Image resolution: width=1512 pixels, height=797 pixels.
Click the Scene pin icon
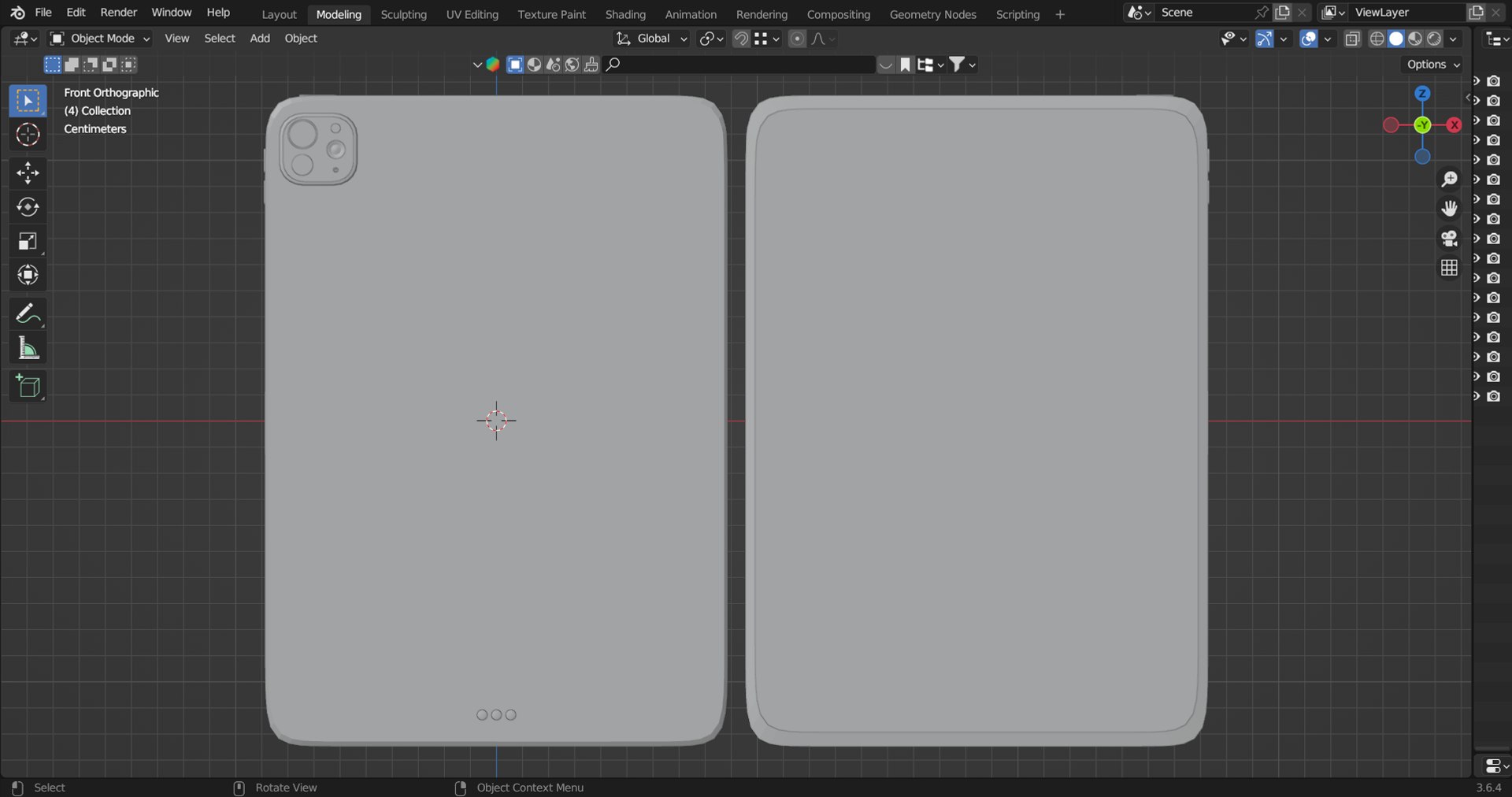1261,13
